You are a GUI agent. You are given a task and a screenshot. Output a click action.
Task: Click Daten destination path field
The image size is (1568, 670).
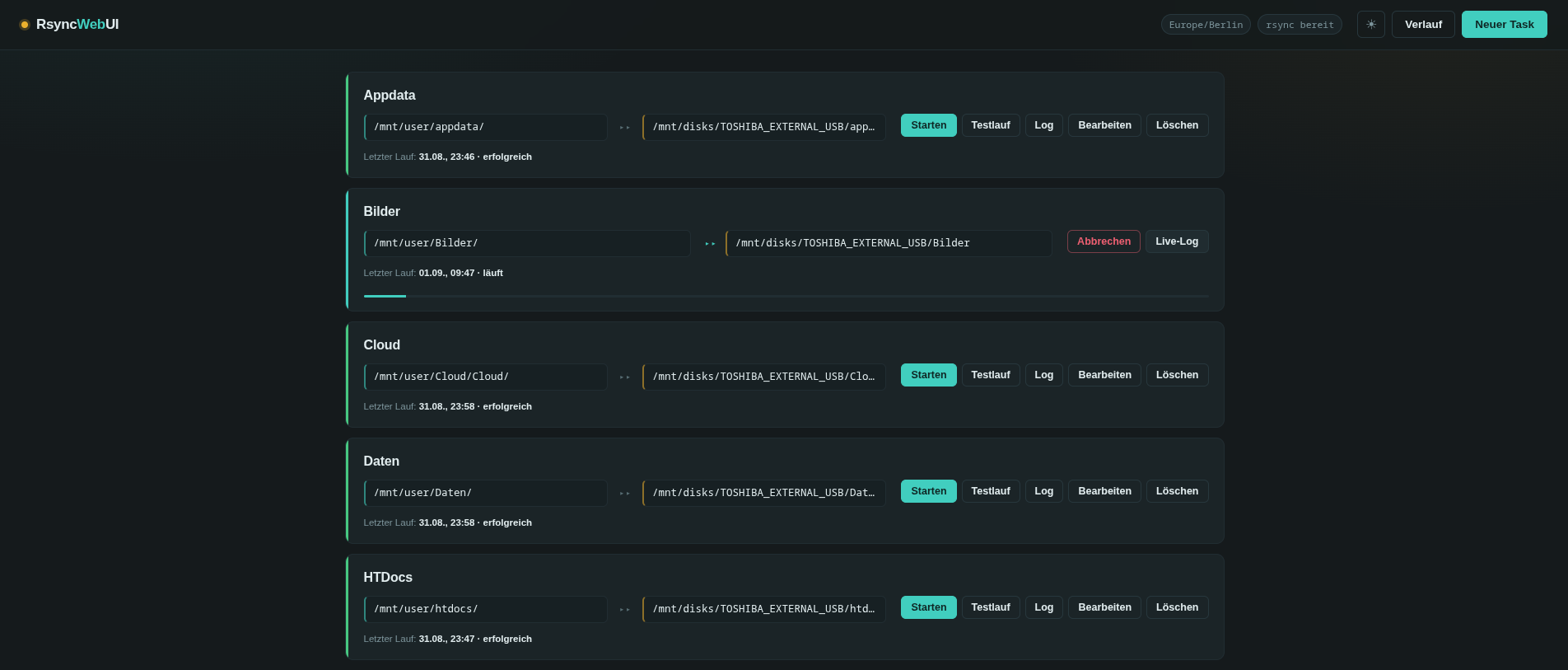pyautogui.click(x=764, y=493)
